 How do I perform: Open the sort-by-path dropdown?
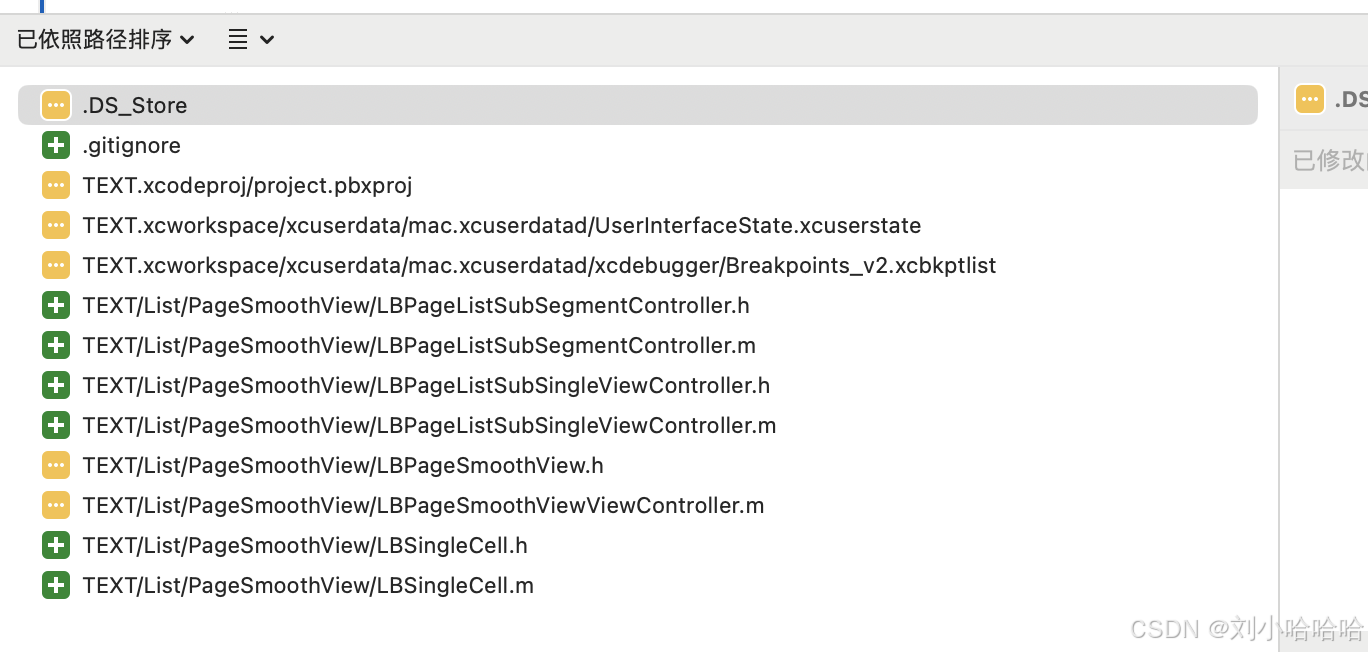pyautogui.click(x=105, y=40)
